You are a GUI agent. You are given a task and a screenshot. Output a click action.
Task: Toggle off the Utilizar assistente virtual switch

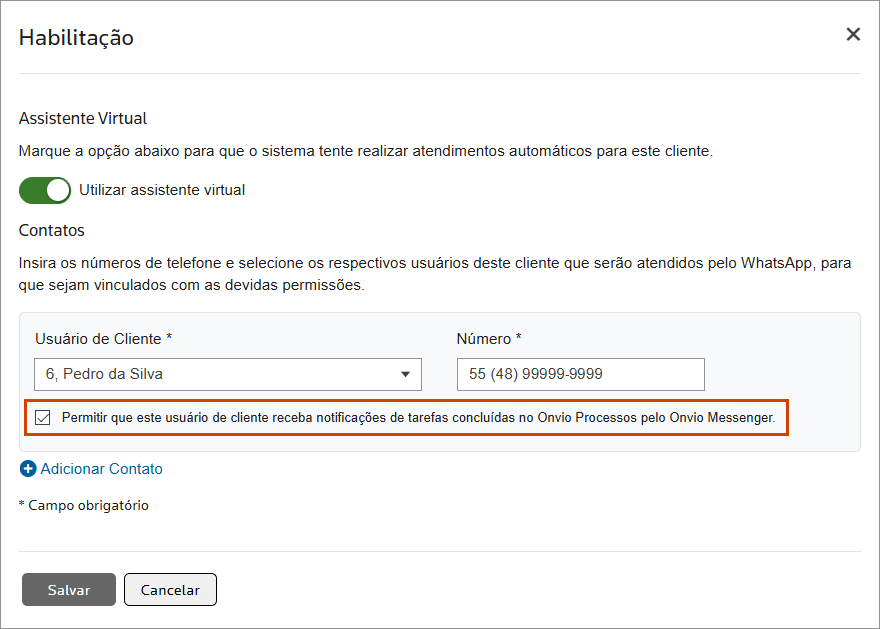45,190
